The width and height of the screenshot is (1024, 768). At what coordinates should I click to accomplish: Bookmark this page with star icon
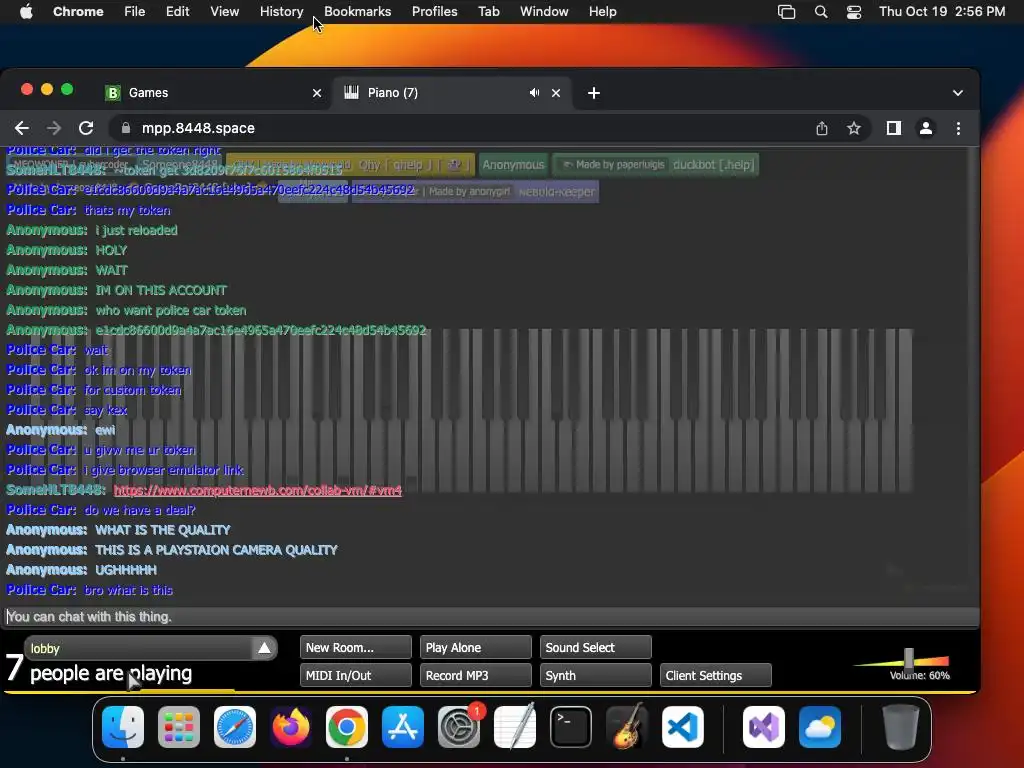click(x=854, y=128)
